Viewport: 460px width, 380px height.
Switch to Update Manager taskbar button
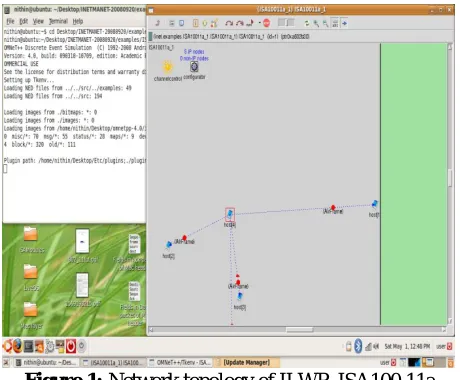click(x=246, y=362)
